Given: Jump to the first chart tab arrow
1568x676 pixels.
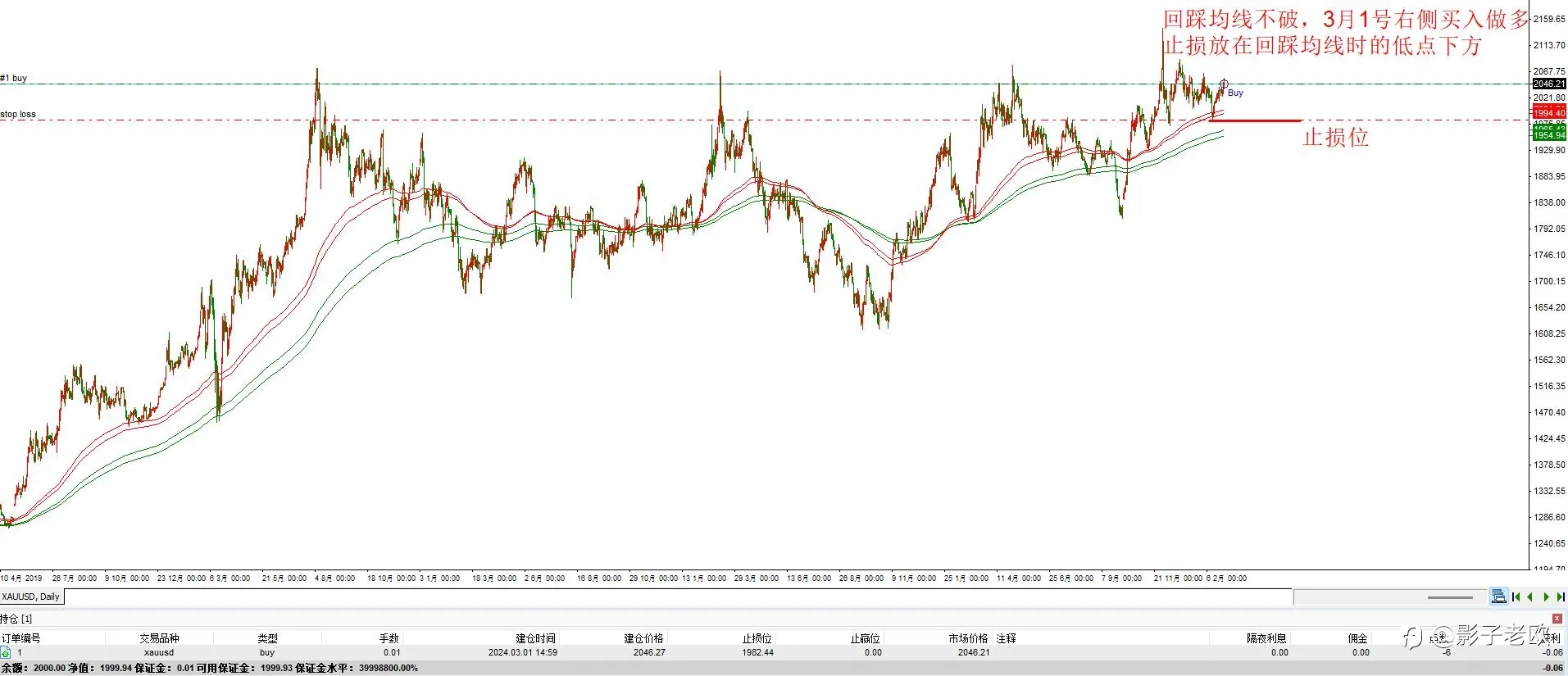Looking at the screenshot, I should [x=1516, y=597].
